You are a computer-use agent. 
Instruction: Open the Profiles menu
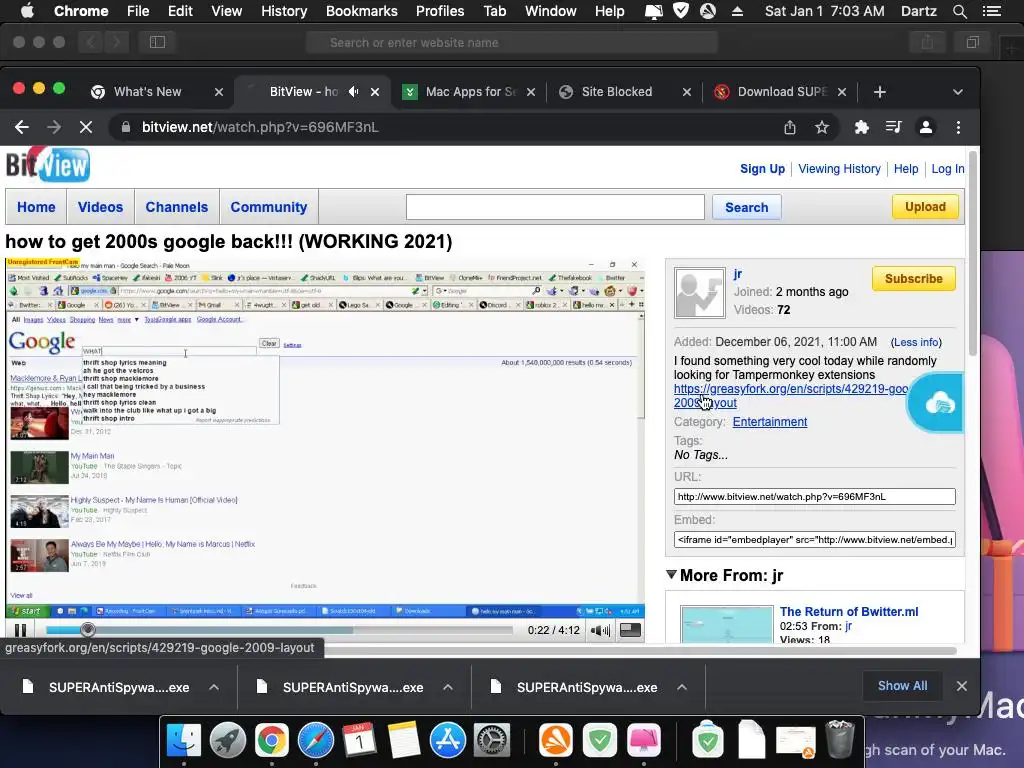pyautogui.click(x=440, y=11)
